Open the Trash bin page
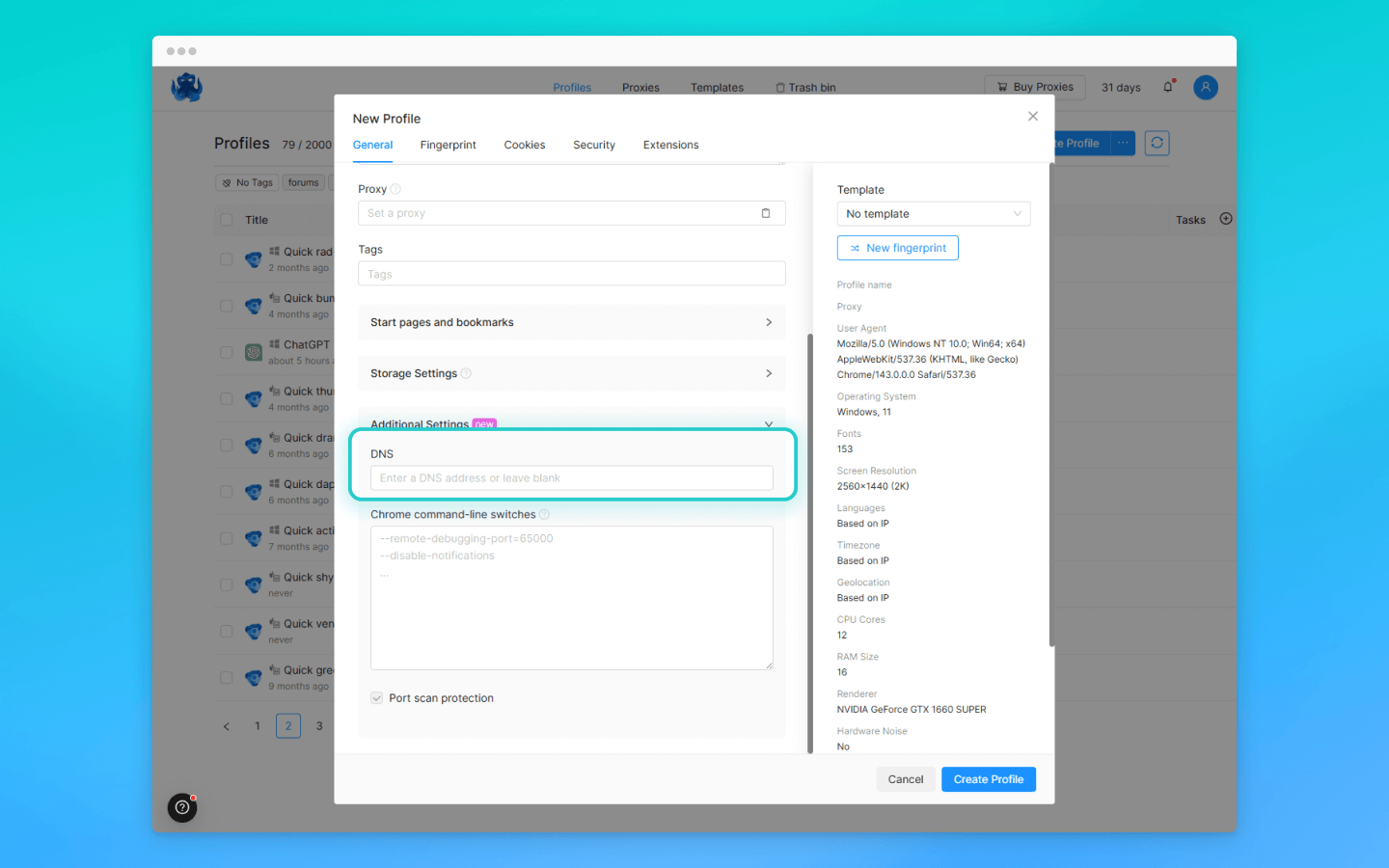Viewport: 1389px width, 868px height. pos(805,88)
